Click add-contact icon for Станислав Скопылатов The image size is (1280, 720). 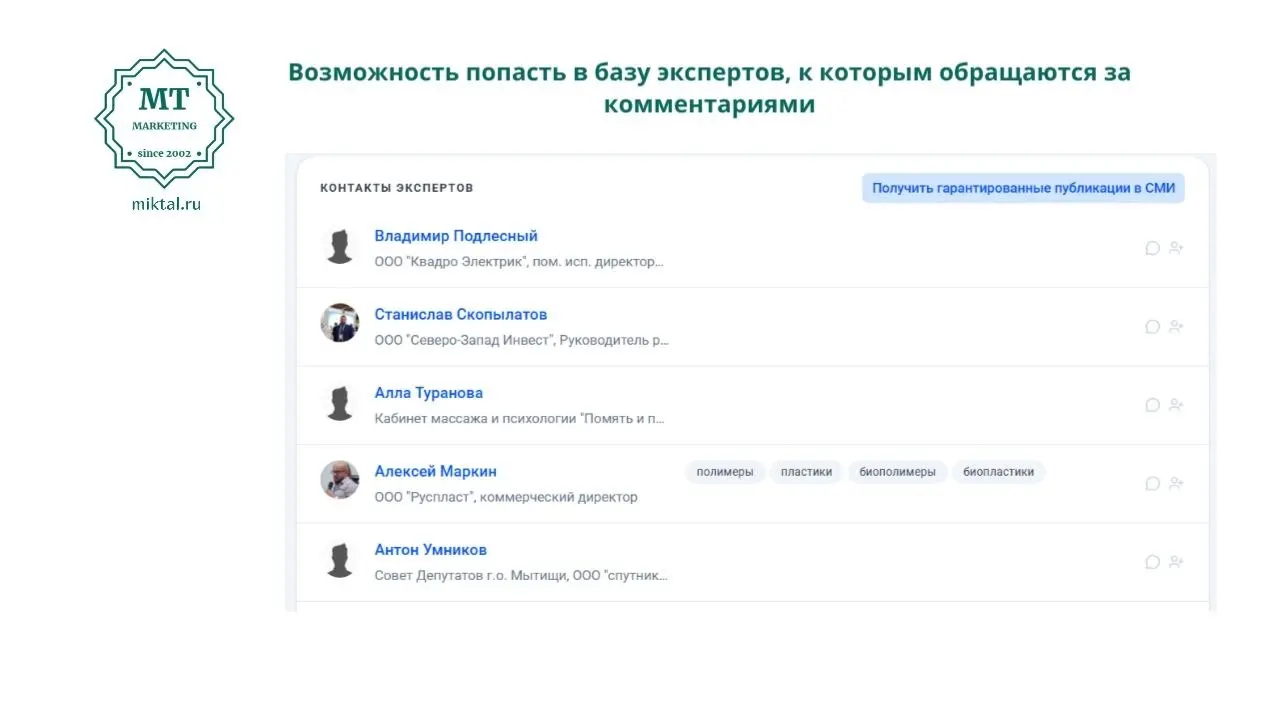click(x=1176, y=326)
